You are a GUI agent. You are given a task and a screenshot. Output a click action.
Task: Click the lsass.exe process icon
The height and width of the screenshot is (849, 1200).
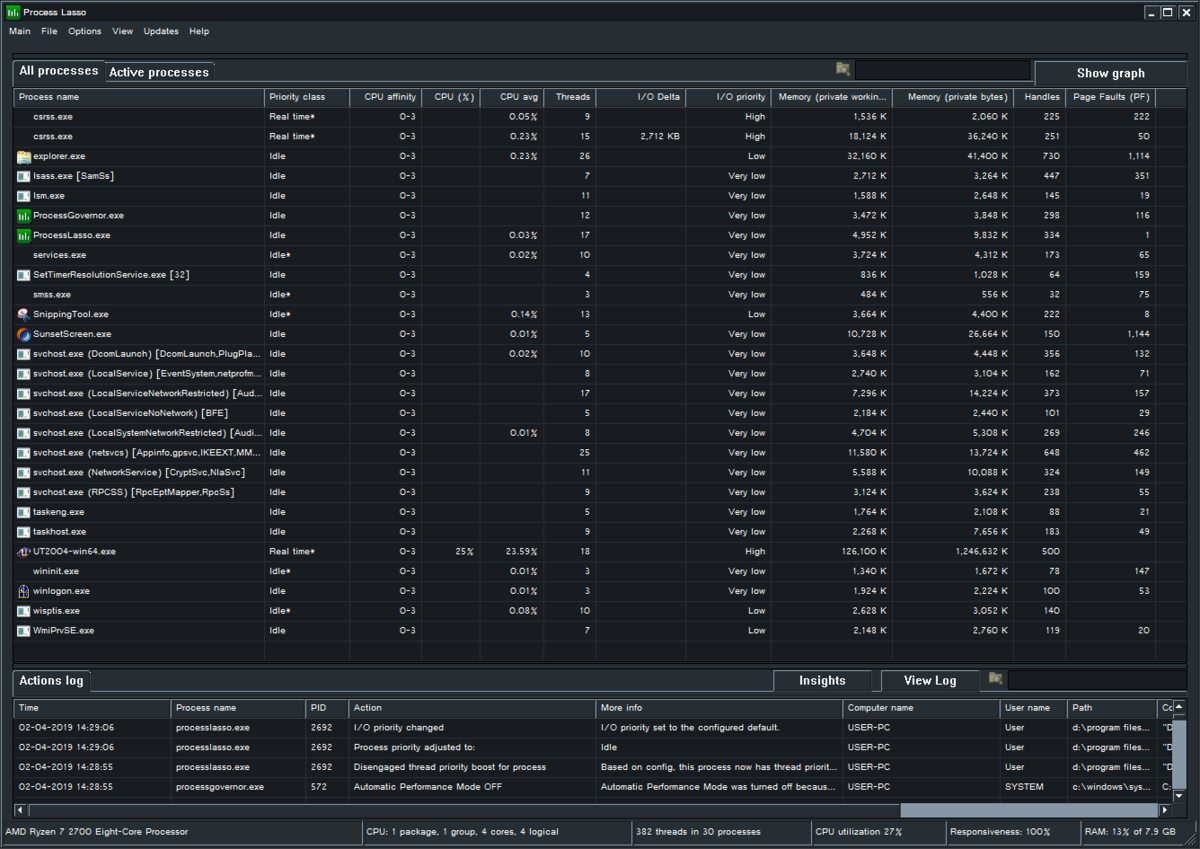[x=24, y=176]
